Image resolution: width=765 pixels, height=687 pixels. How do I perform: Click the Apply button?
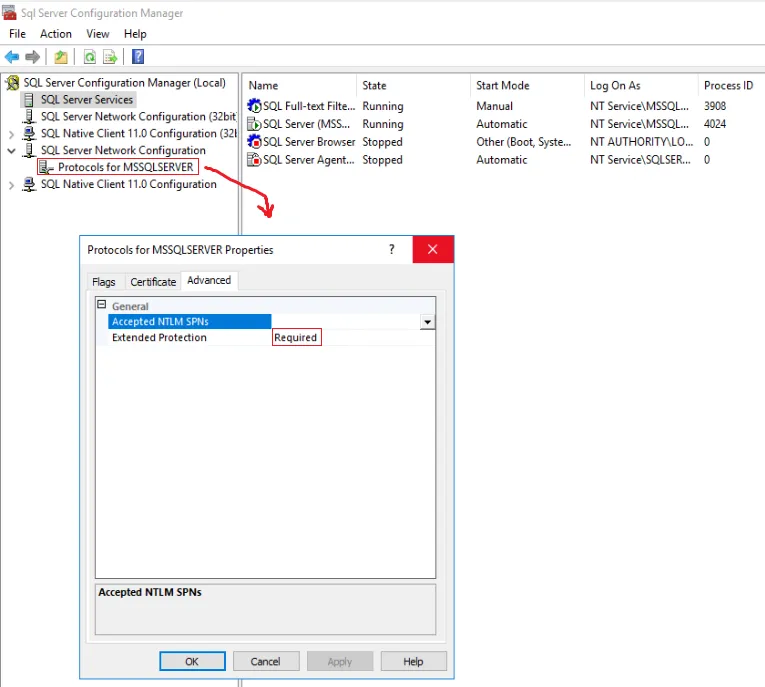tap(340, 662)
